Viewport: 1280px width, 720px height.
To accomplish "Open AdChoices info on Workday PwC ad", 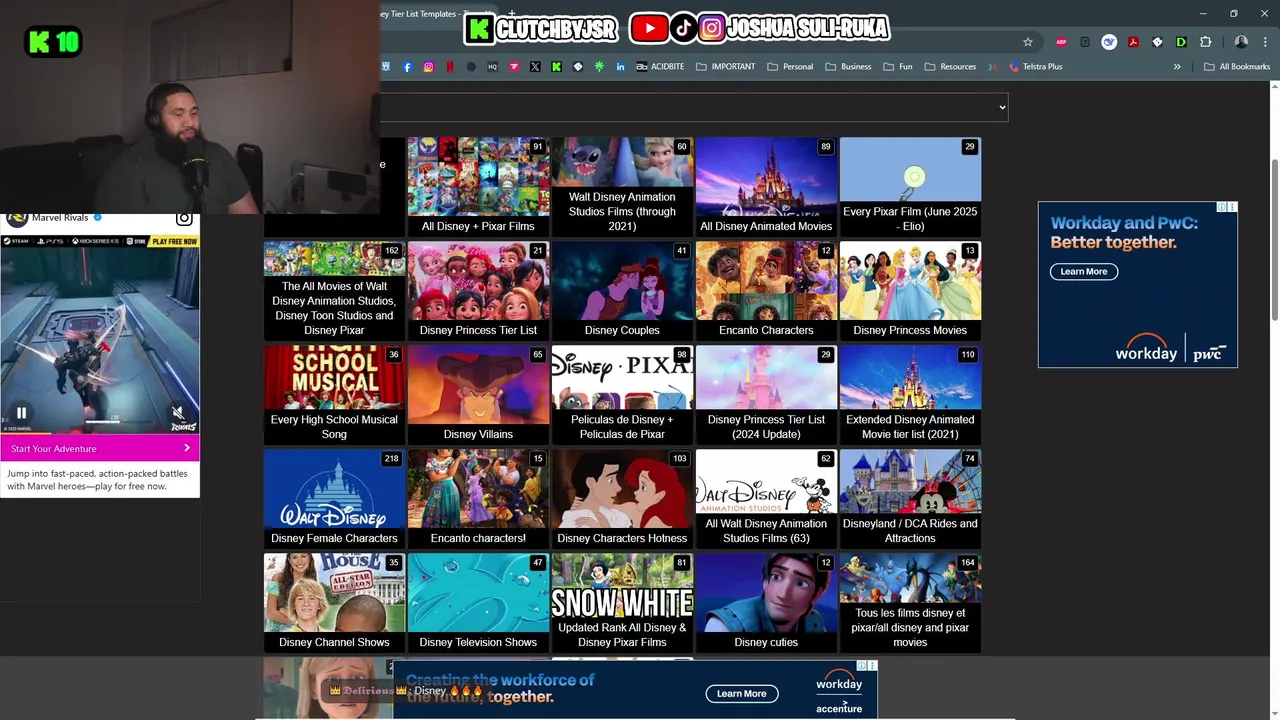I will 1222,207.
